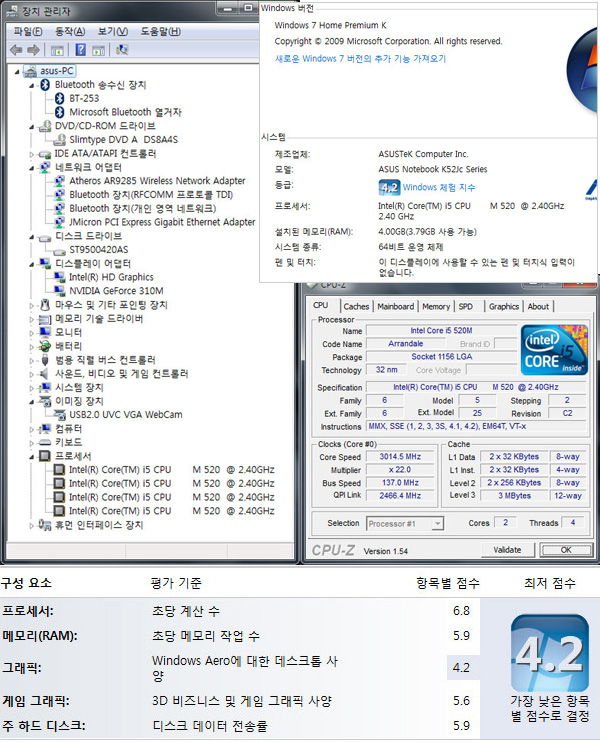
Task: Collapse the 이미징 장치 node
Action: click(x=31, y=402)
